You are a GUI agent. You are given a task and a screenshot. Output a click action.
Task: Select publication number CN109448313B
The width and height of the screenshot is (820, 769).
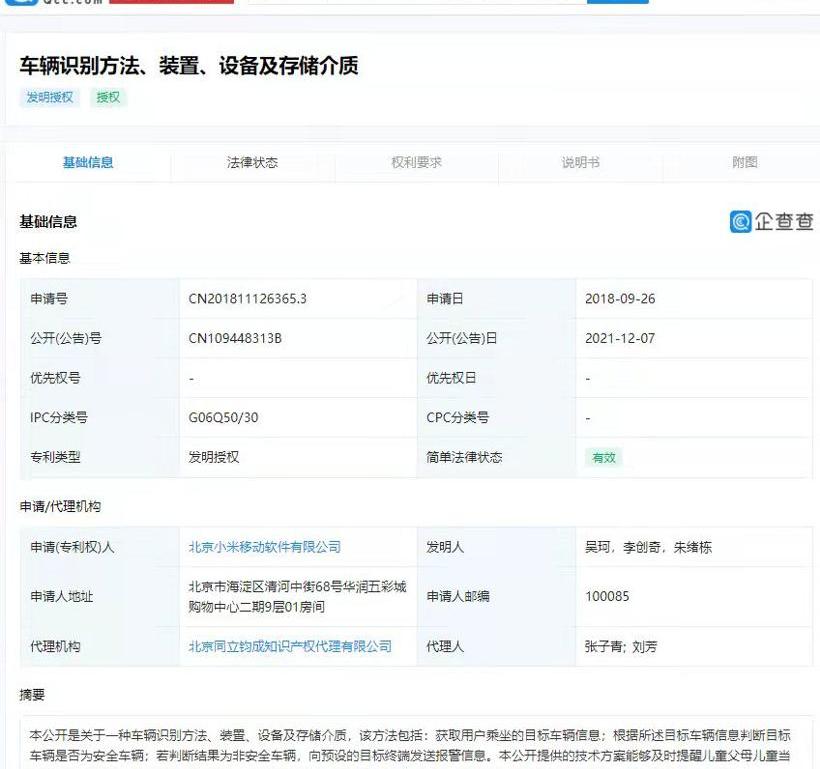tap(235, 338)
